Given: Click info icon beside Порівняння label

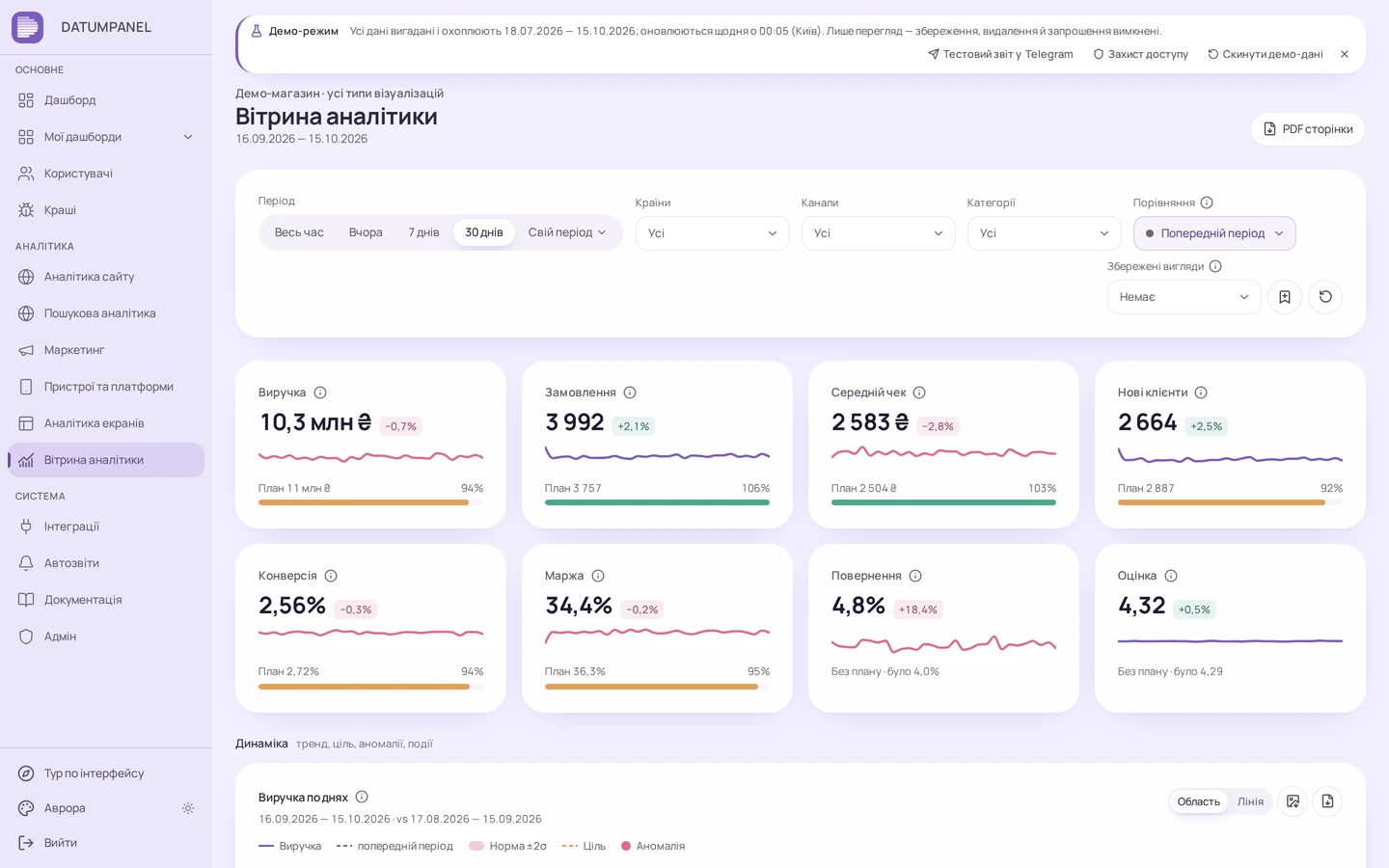Looking at the screenshot, I should (x=1207, y=203).
